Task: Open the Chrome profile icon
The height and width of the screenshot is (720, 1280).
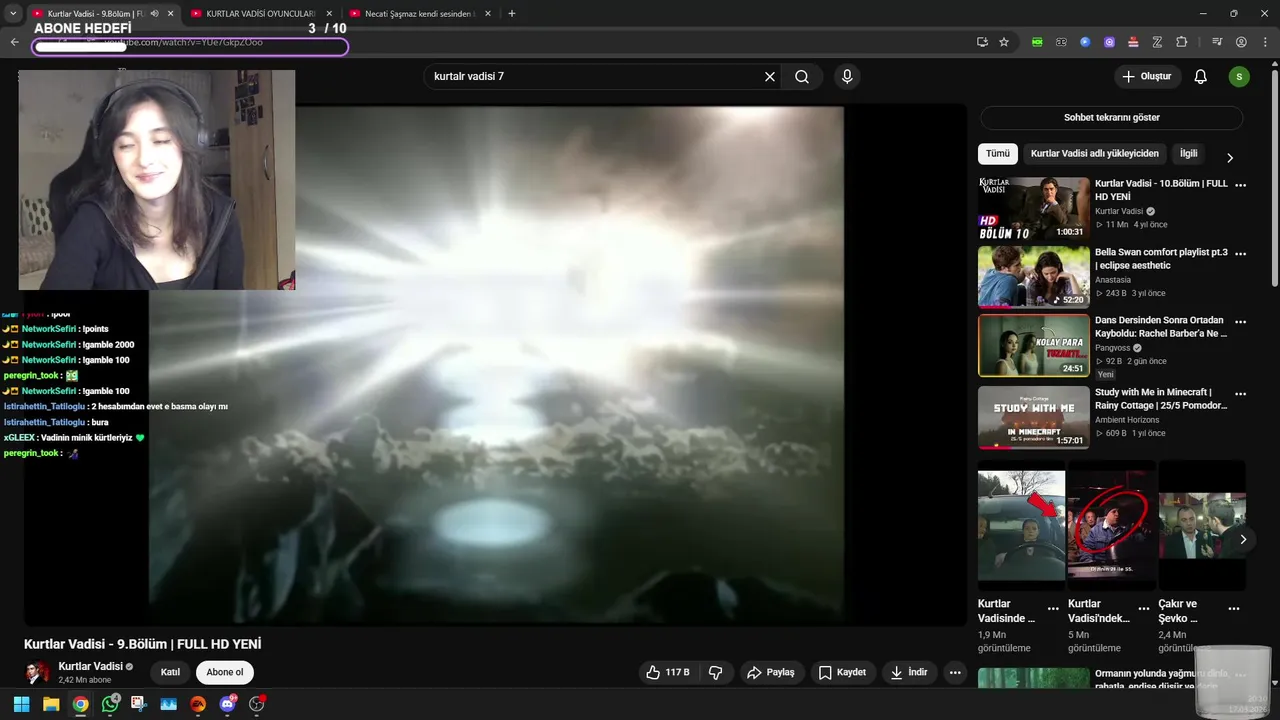Action: tap(1241, 42)
